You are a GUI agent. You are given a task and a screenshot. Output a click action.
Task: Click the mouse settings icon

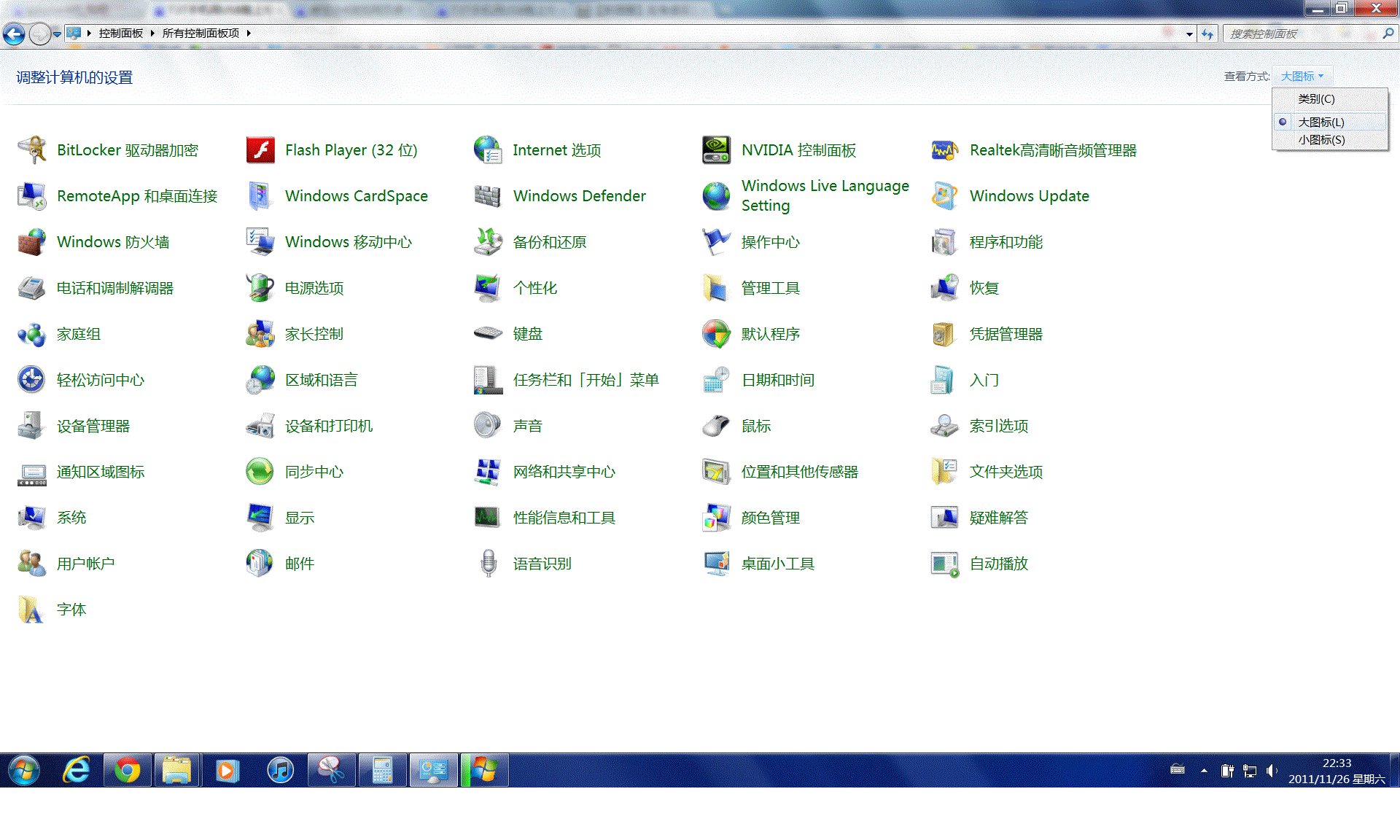[716, 426]
